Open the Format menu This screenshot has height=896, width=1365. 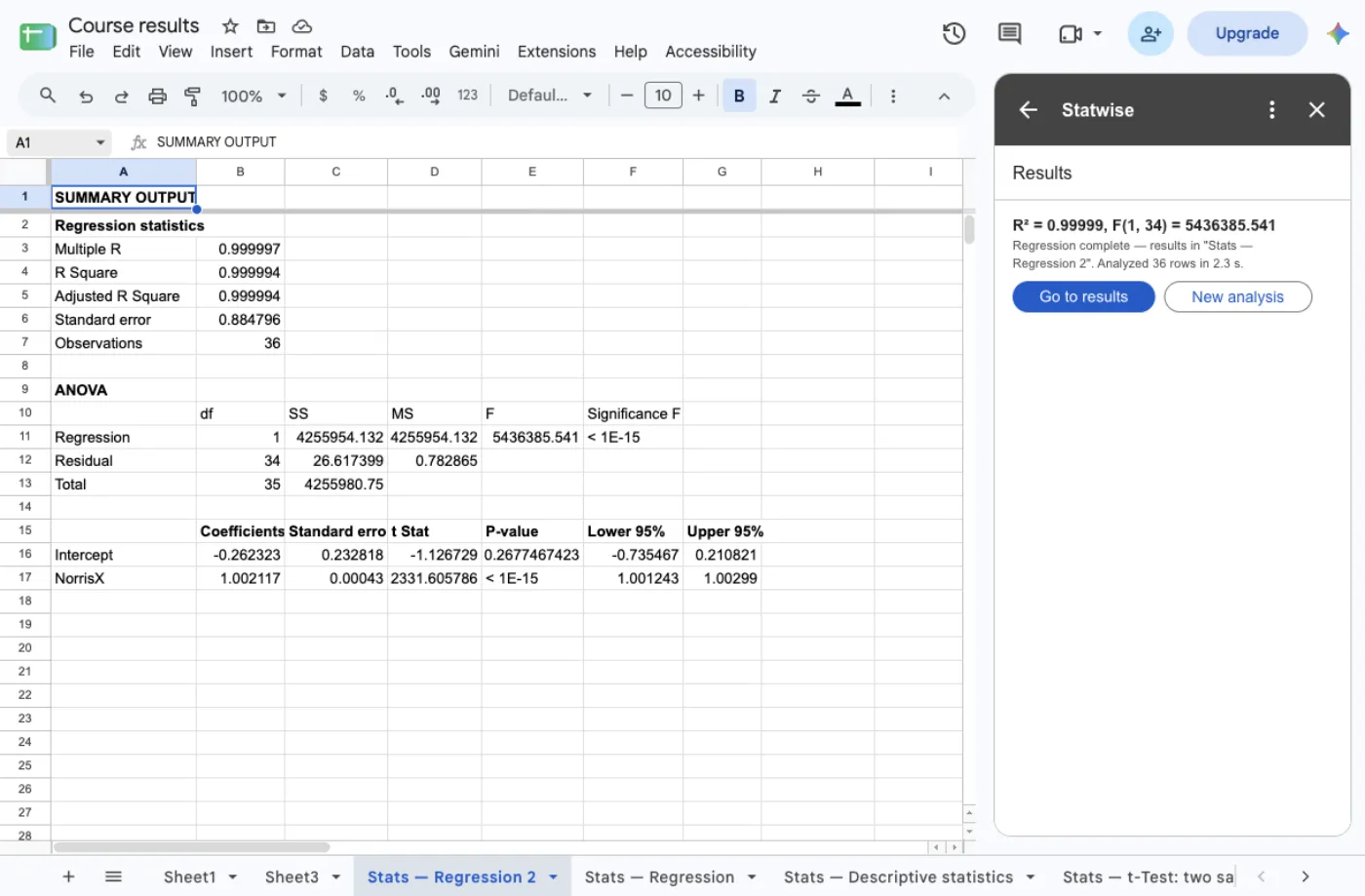[295, 52]
